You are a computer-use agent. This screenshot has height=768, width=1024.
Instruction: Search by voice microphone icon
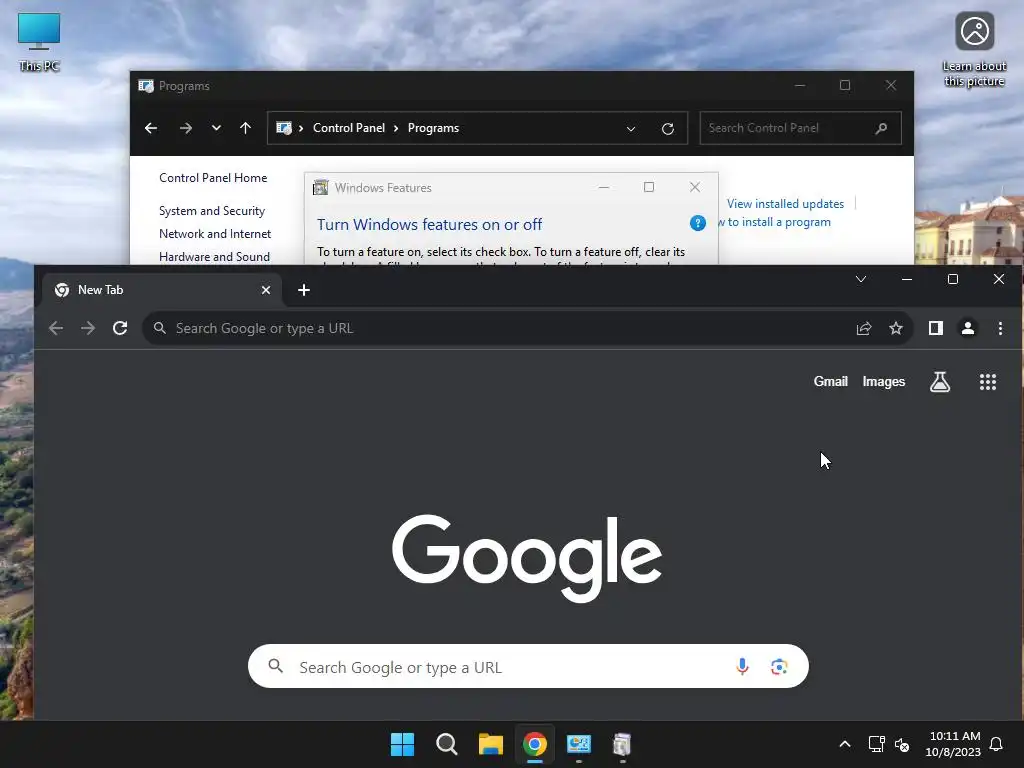pyautogui.click(x=742, y=666)
